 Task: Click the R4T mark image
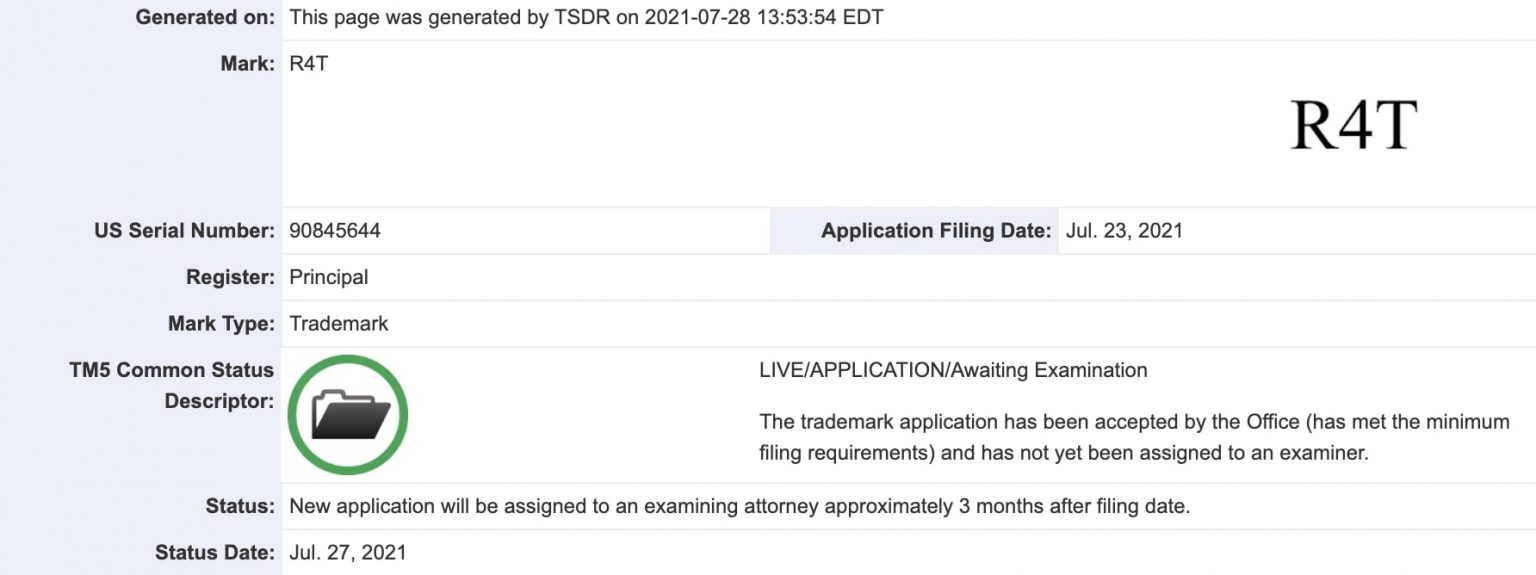(x=1354, y=125)
